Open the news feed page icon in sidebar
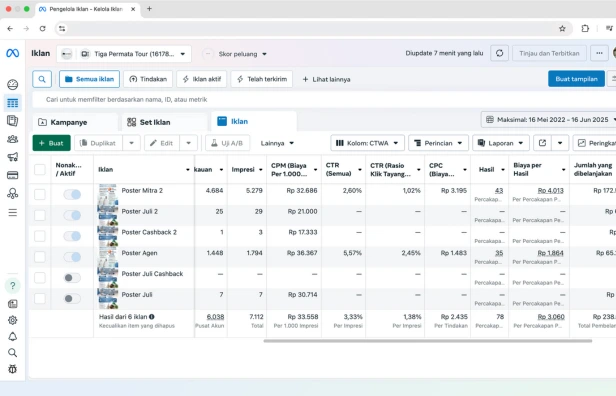Image resolution: width=616 pixels, height=396 pixels. tap(13, 304)
